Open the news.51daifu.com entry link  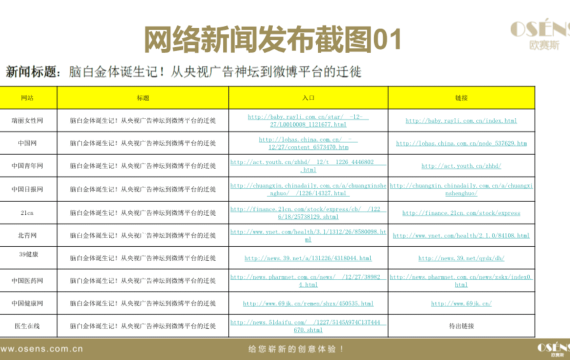click(308, 326)
